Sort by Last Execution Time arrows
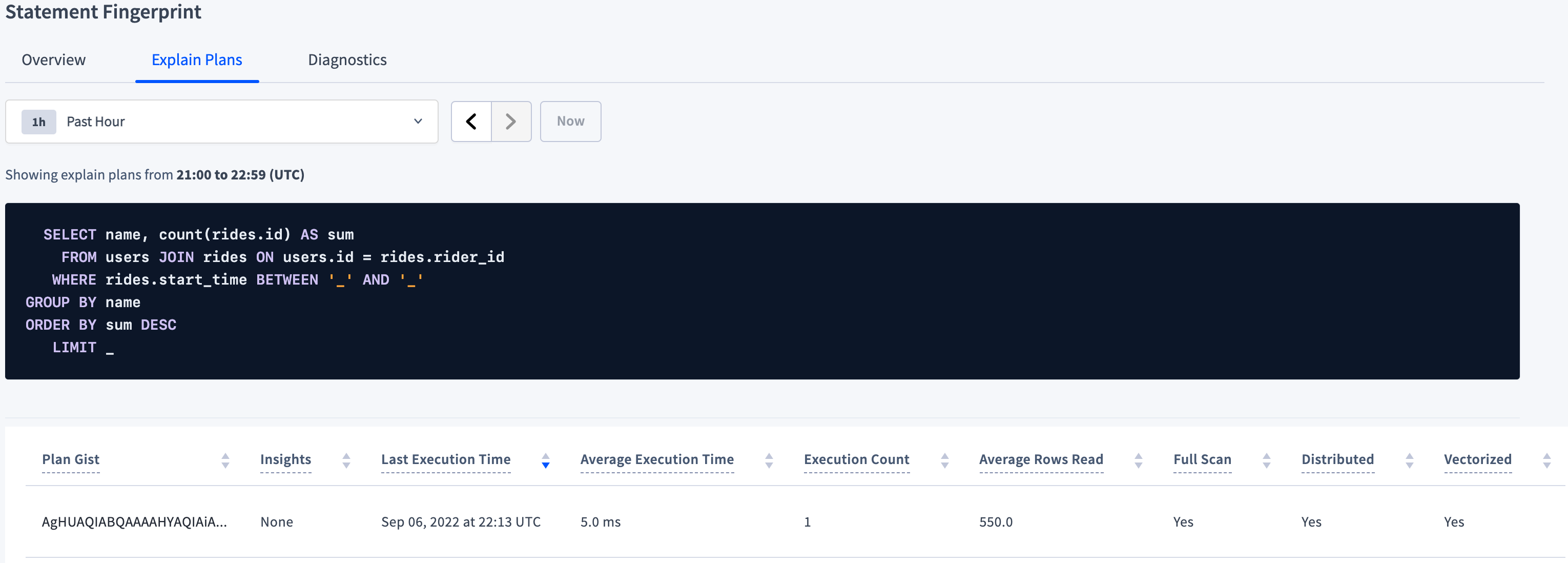Screen dimensions: 1568x563 (545, 460)
